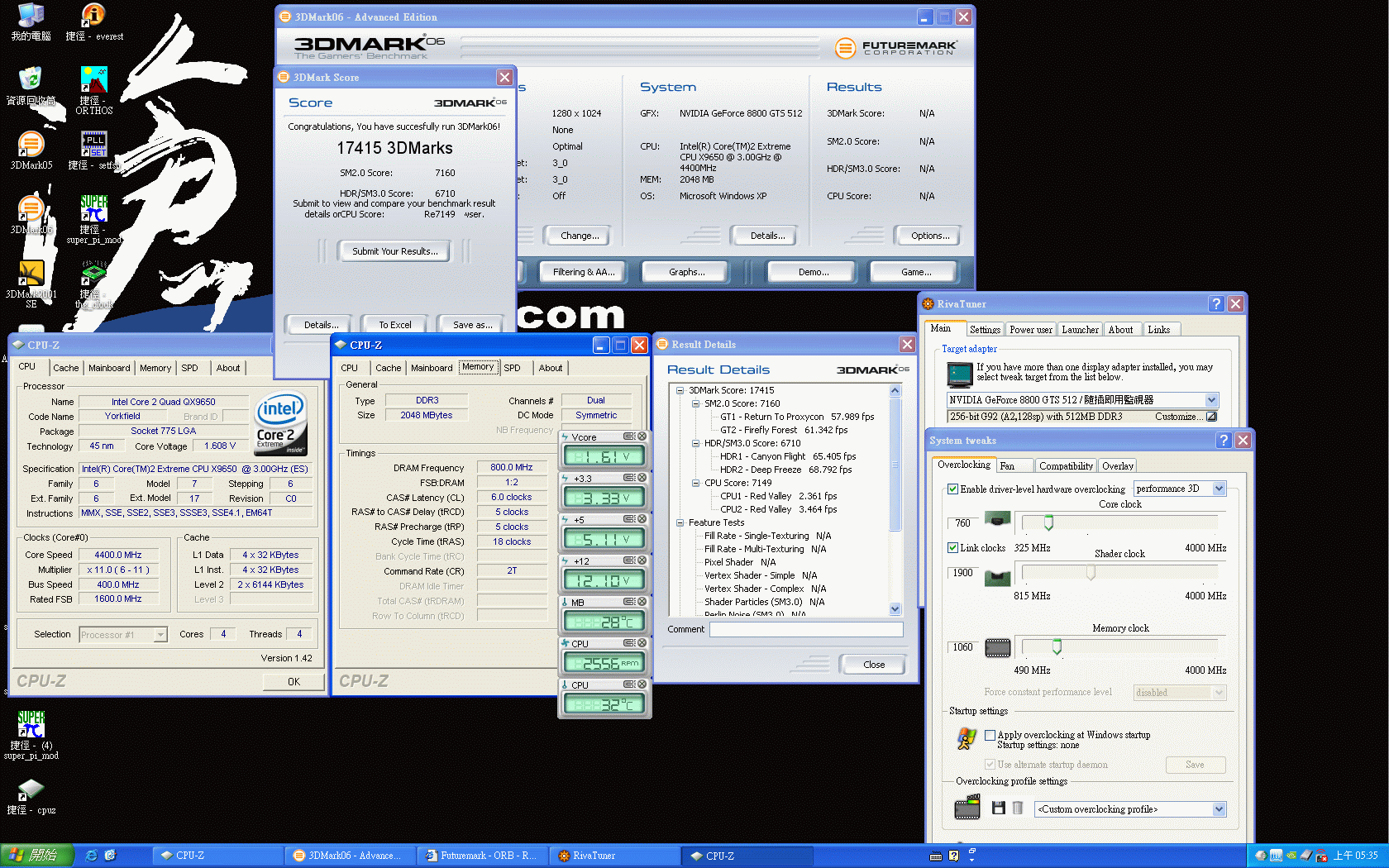Open Power user tab in RivaTuner
The height and width of the screenshot is (868, 1389).
point(1030,330)
